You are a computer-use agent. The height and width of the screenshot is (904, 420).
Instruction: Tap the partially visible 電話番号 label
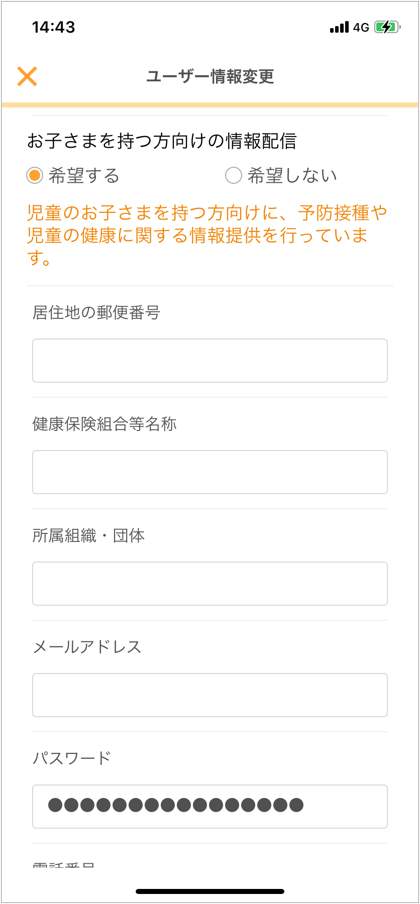point(64,865)
